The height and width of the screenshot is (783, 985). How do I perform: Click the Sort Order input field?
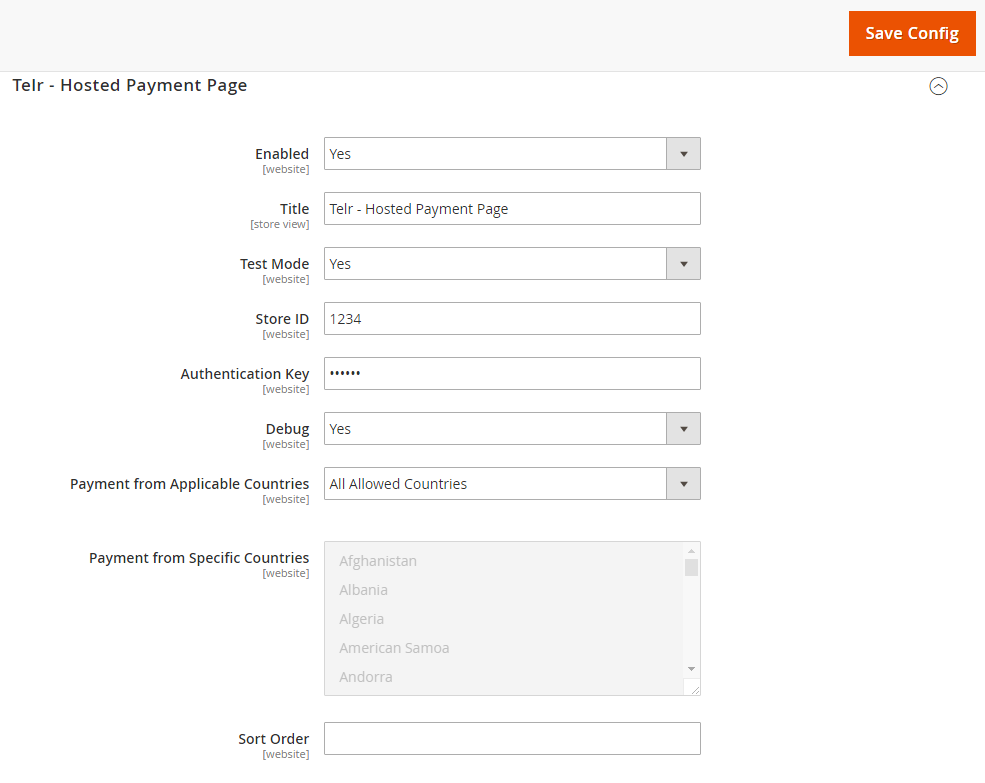512,738
